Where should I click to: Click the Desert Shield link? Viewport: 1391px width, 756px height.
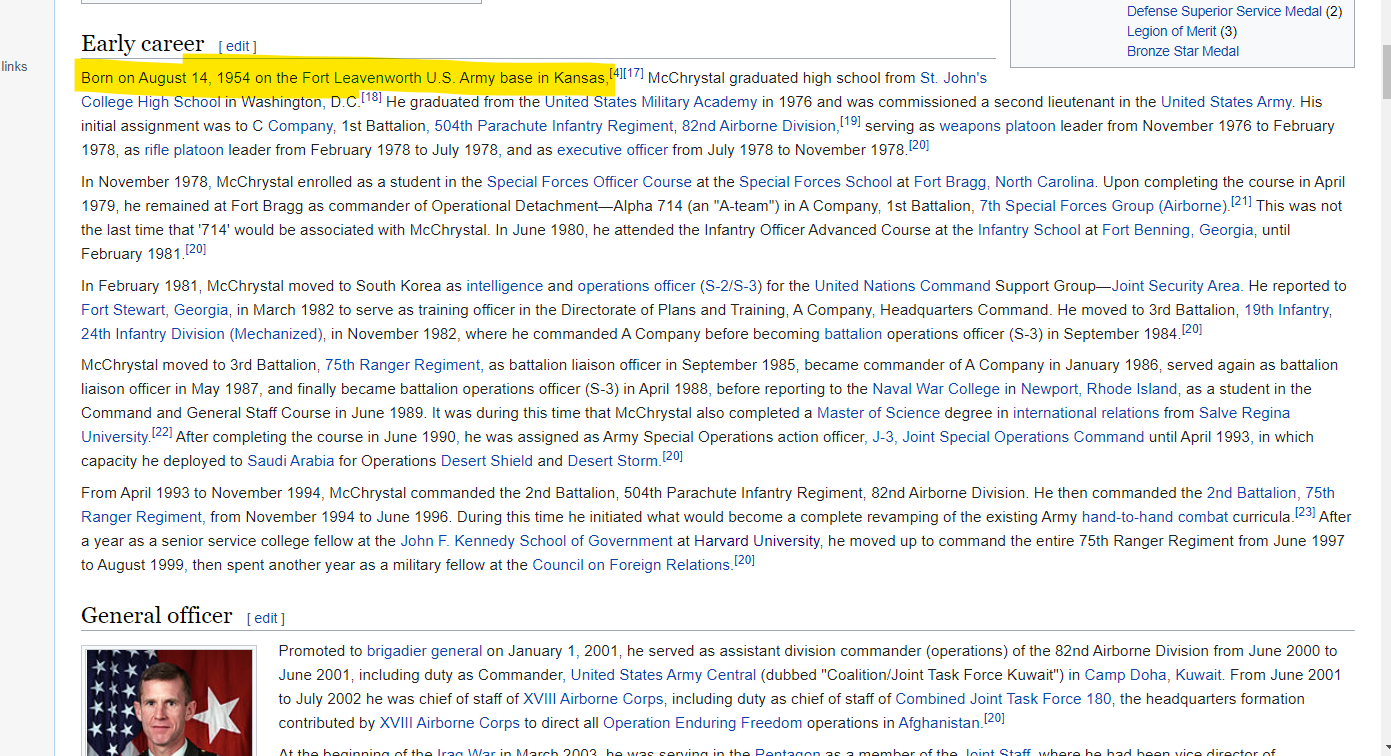coord(486,461)
